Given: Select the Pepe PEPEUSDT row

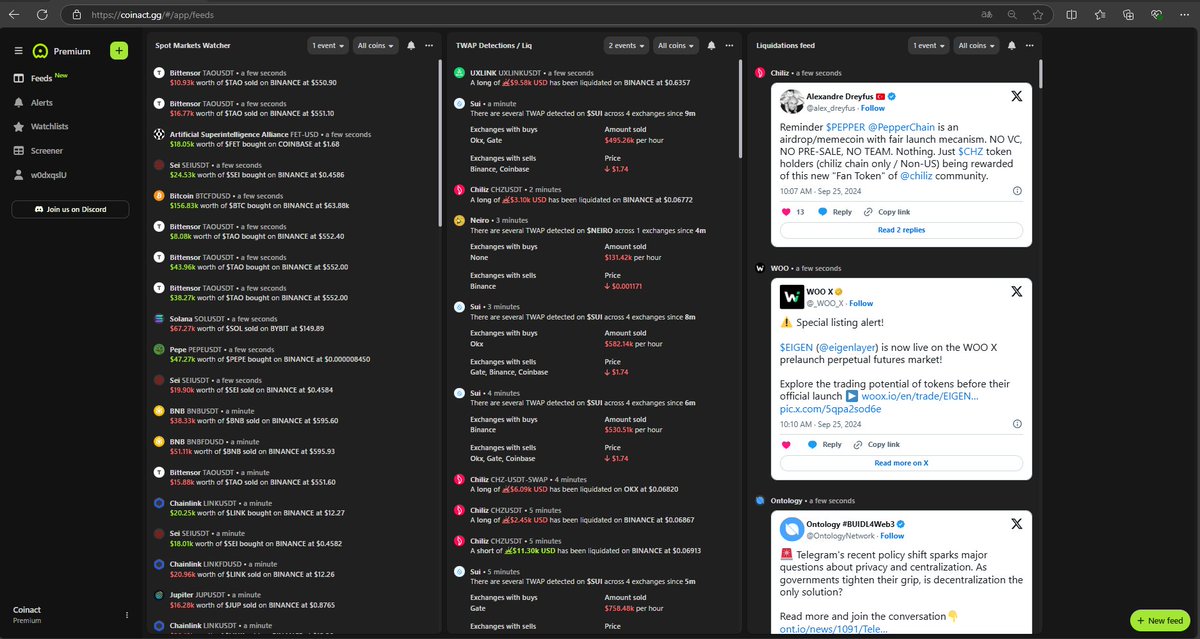Looking at the screenshot, I should coord(295,354).
